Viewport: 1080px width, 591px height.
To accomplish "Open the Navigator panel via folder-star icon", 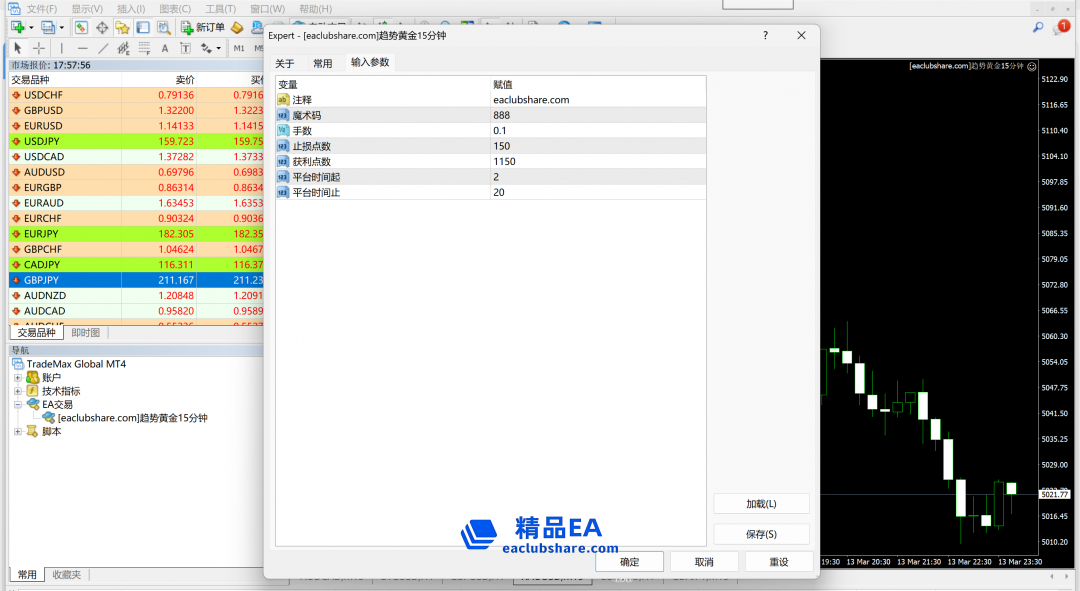I will pos(122,27).
